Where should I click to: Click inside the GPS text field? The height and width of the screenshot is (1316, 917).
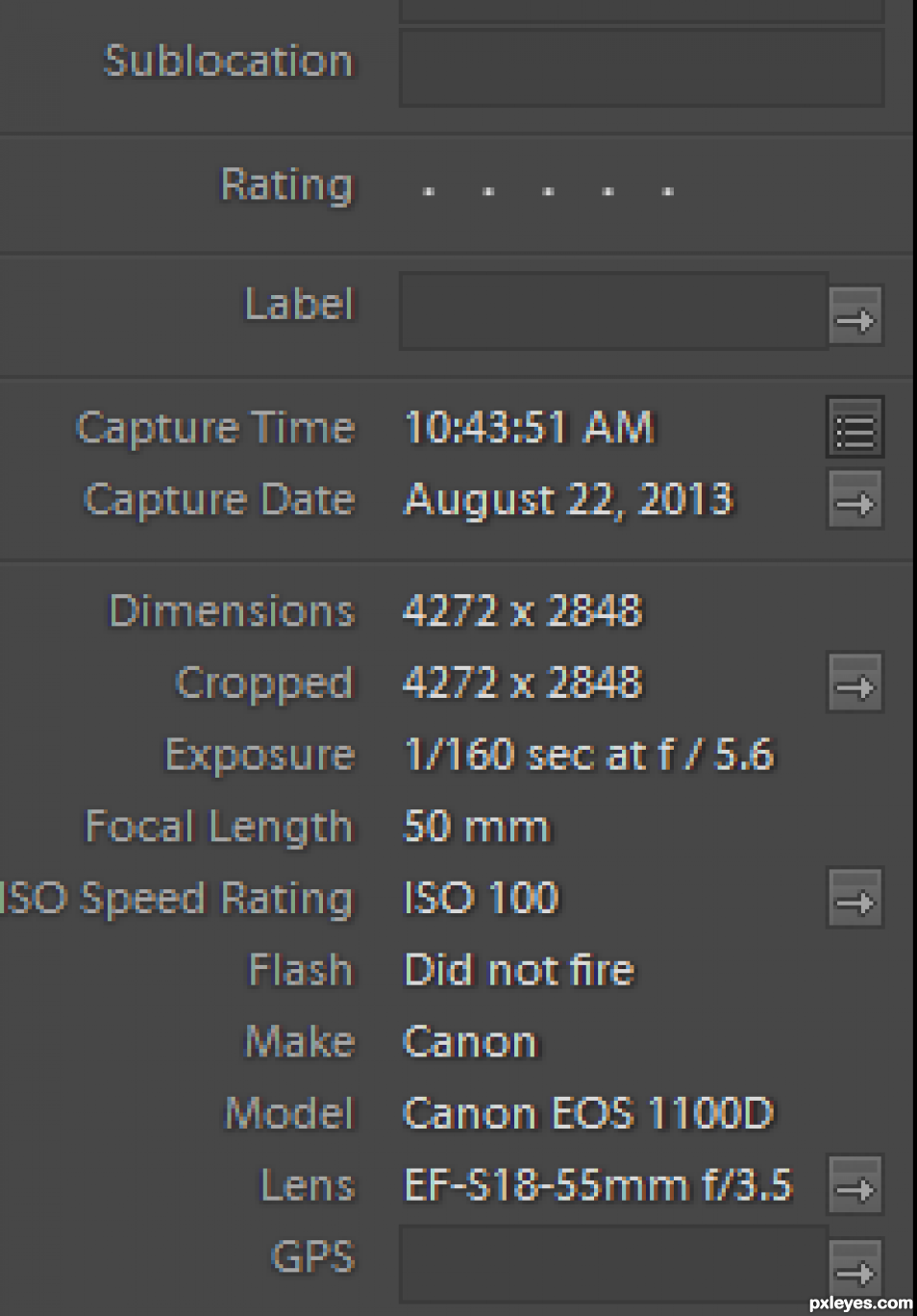[613, 1262]
